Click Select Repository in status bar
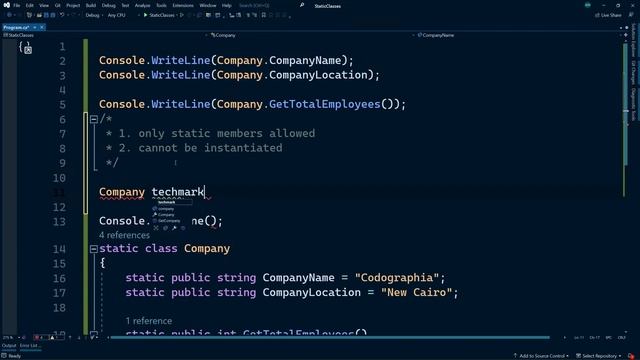Image resolution: width=640 pixels, height=360 pixels. 598,356
